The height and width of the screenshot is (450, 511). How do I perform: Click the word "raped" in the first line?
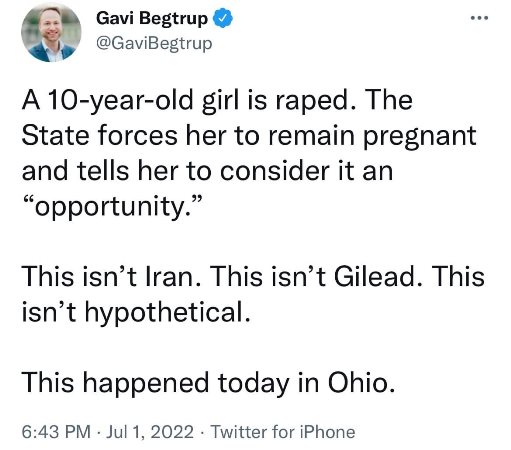tap(309, 101)
